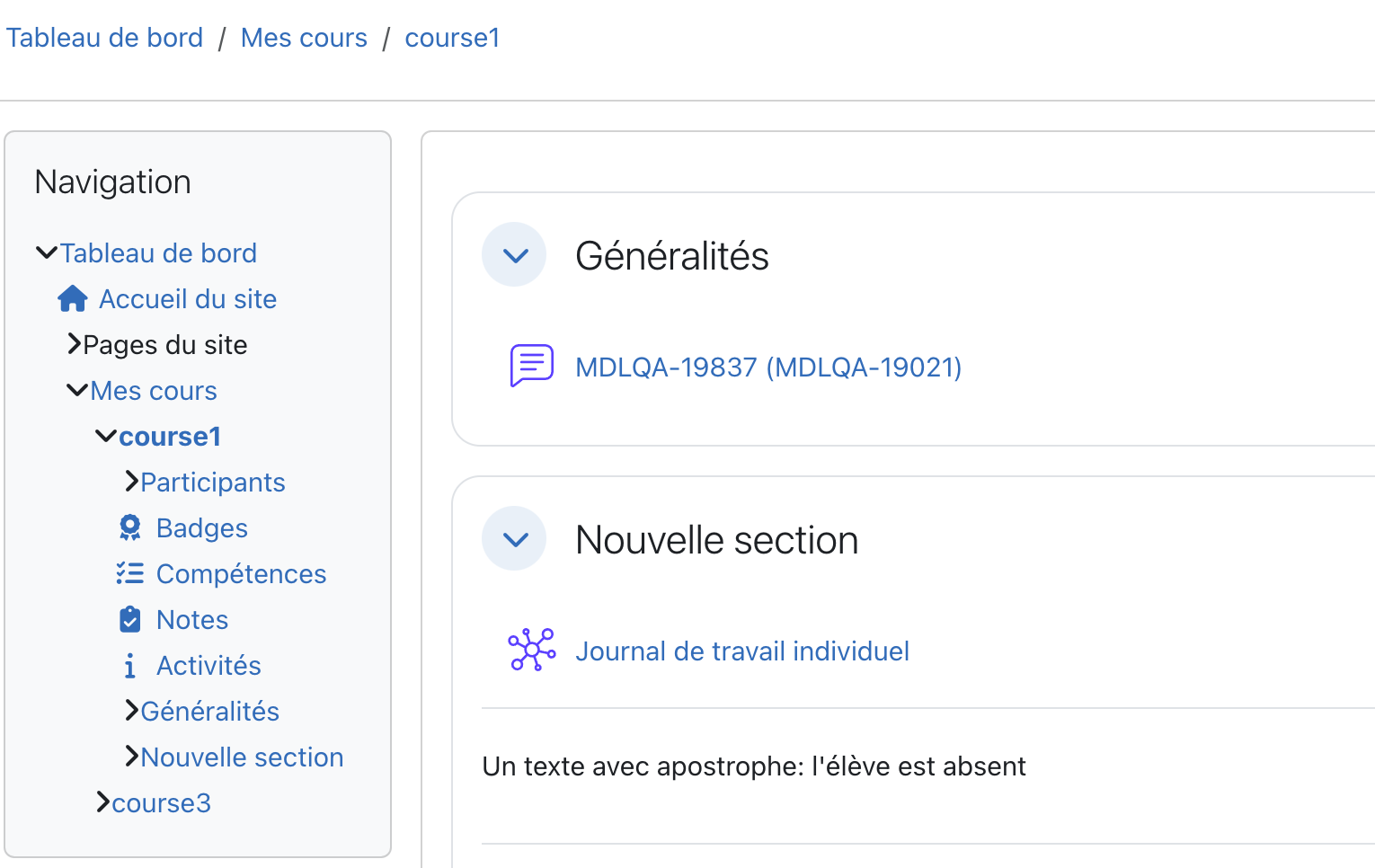Expand the Participants arrow in navigation
The height and width of the screenshot is (868, 1375).
(132, 482)
